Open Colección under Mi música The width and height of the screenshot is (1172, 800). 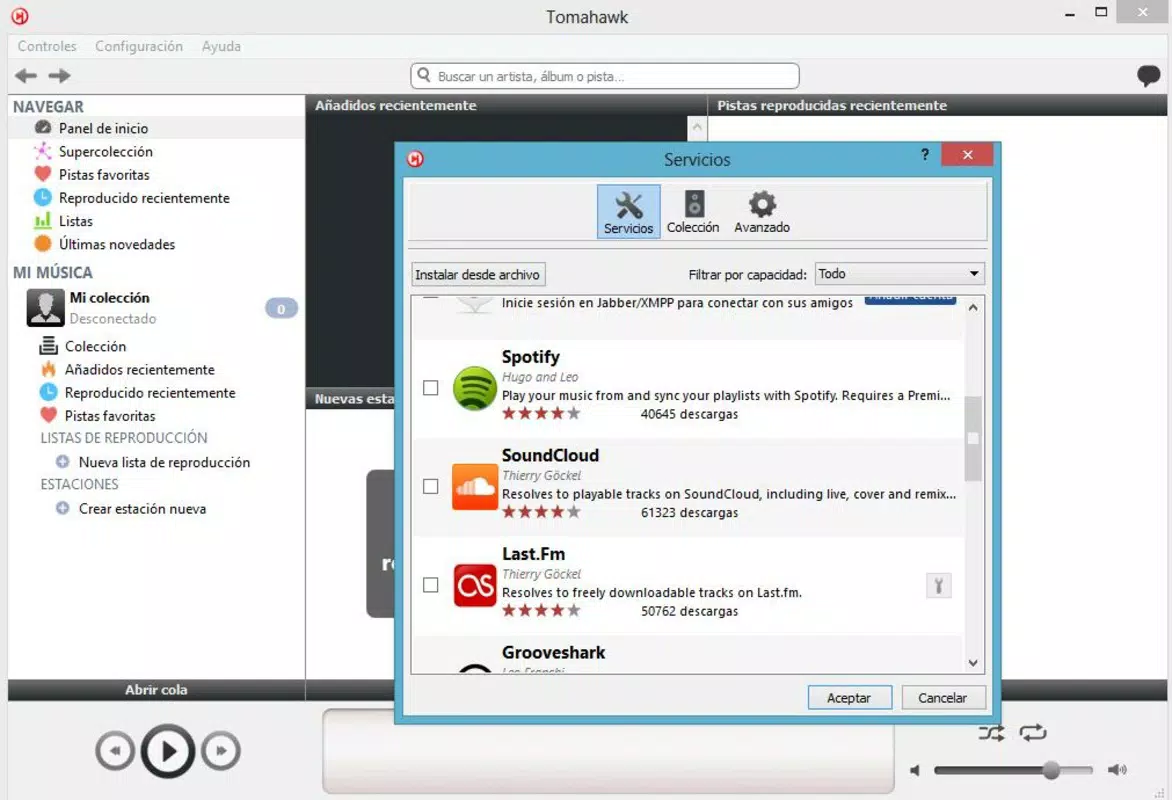click(x=95, y=346)
